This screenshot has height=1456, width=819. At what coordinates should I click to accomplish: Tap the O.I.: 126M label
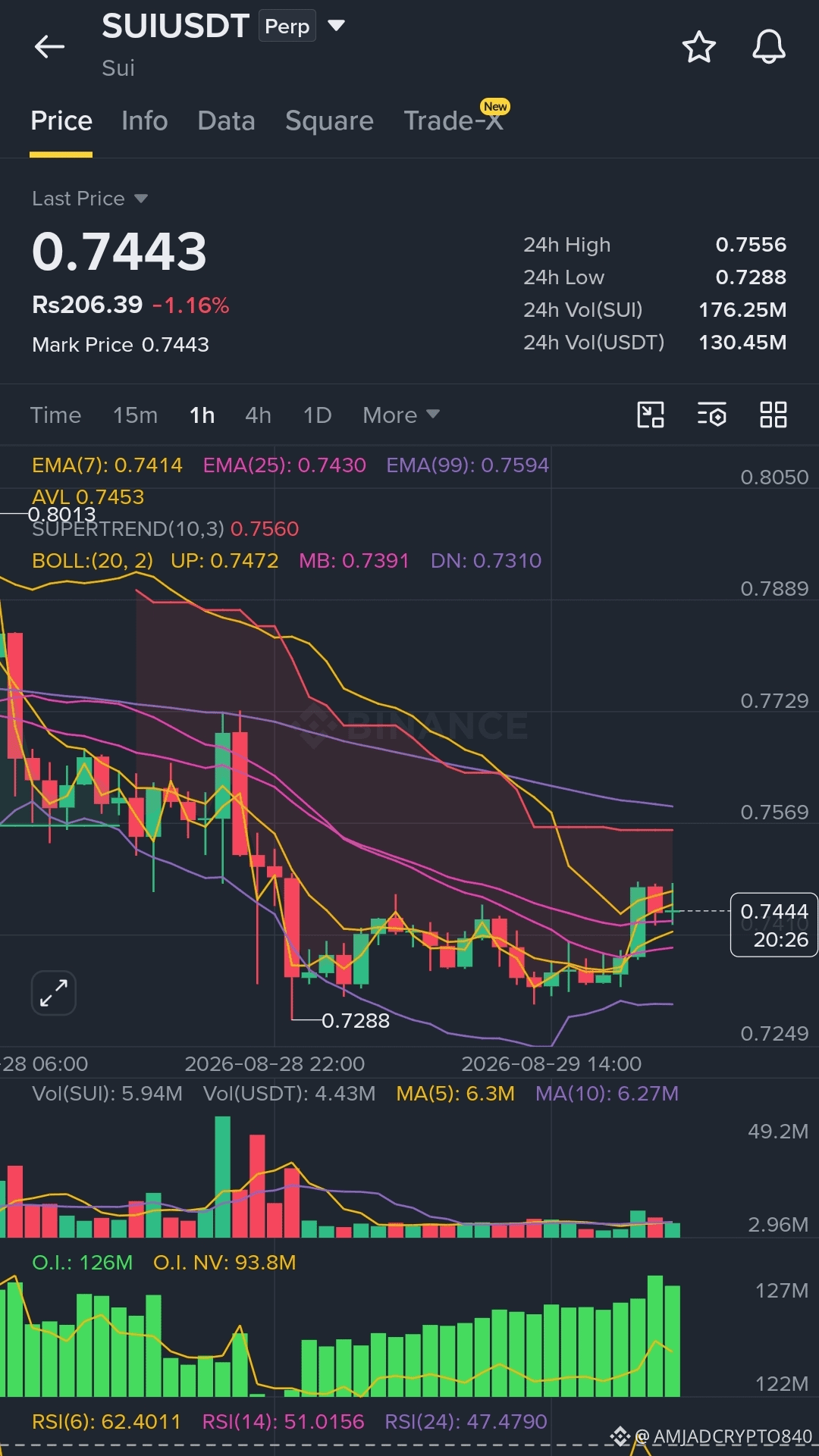pyautogui.click(x=82, y=1263)
